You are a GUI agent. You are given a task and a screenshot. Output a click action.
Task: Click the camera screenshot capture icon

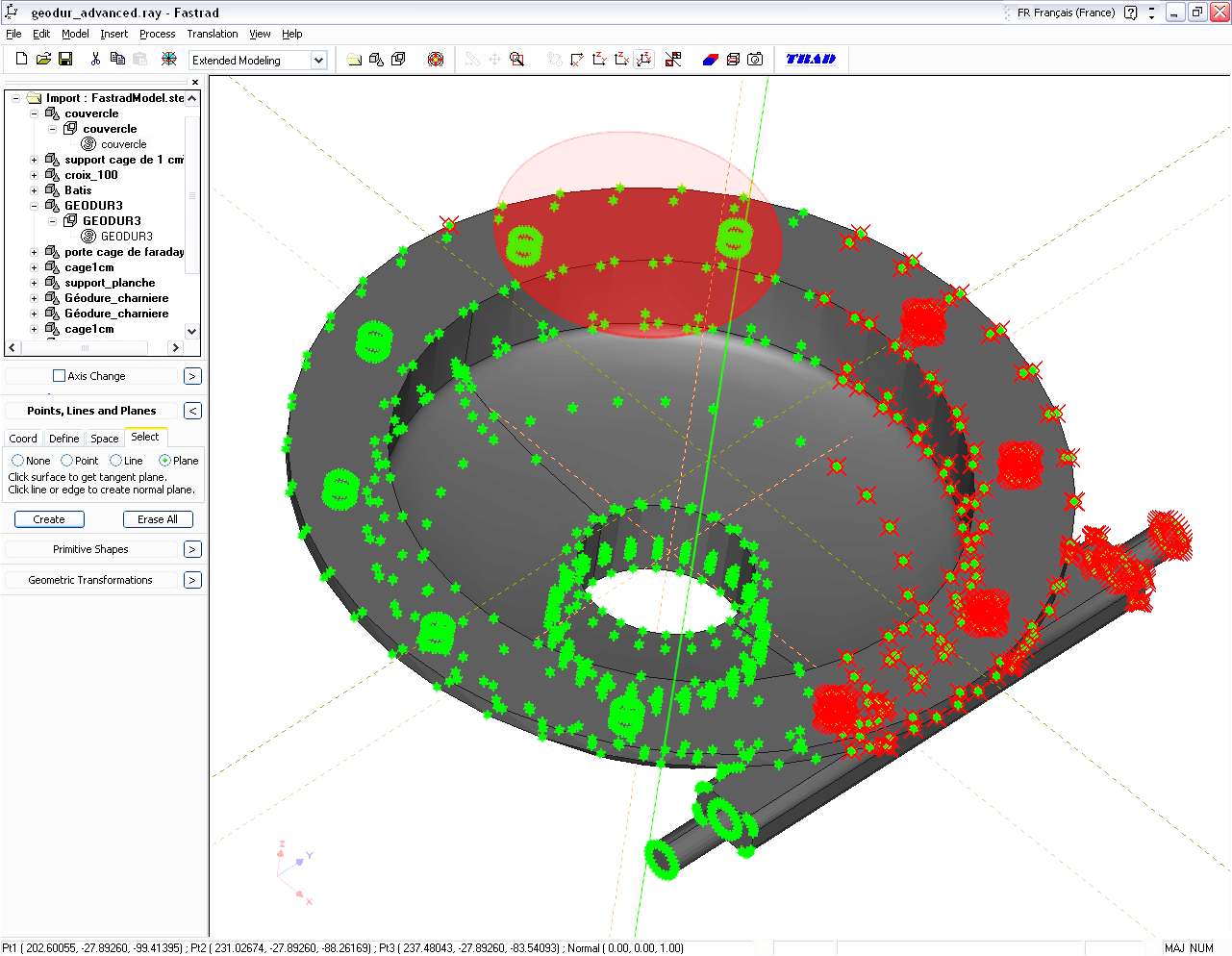[x=755, y=59]
